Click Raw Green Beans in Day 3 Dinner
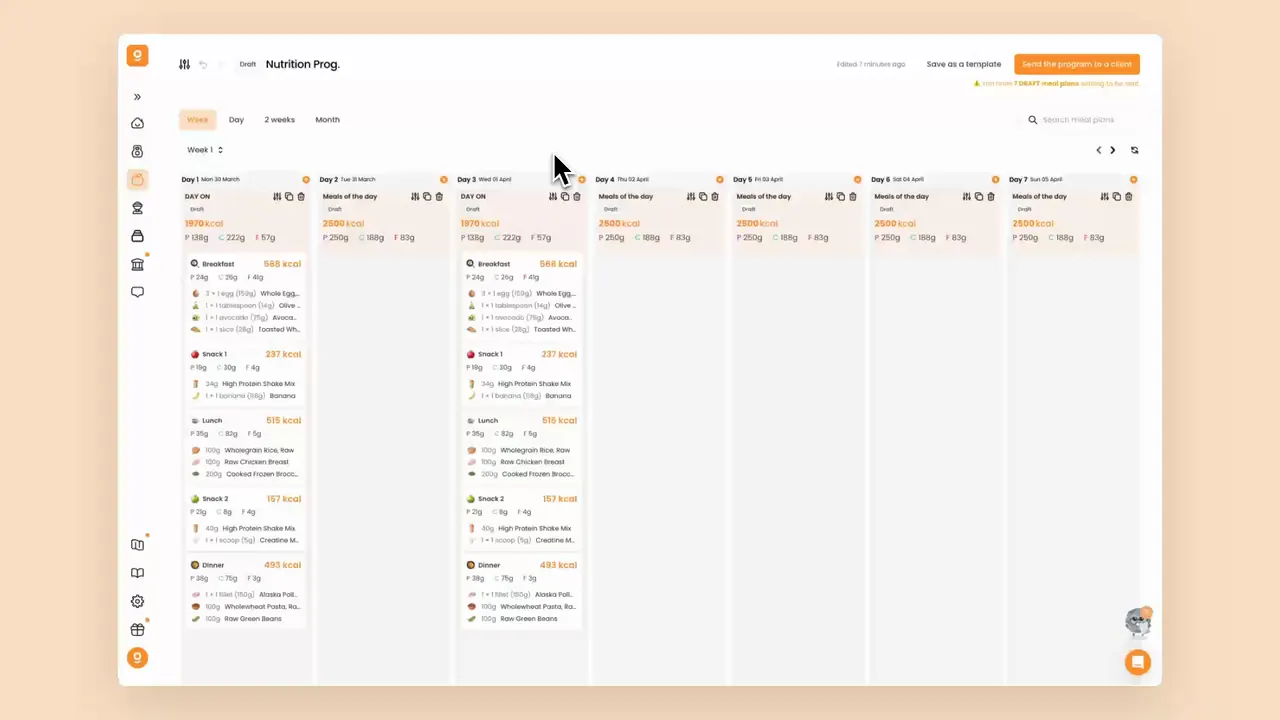The image size is (1280, 720). point(529,619)
